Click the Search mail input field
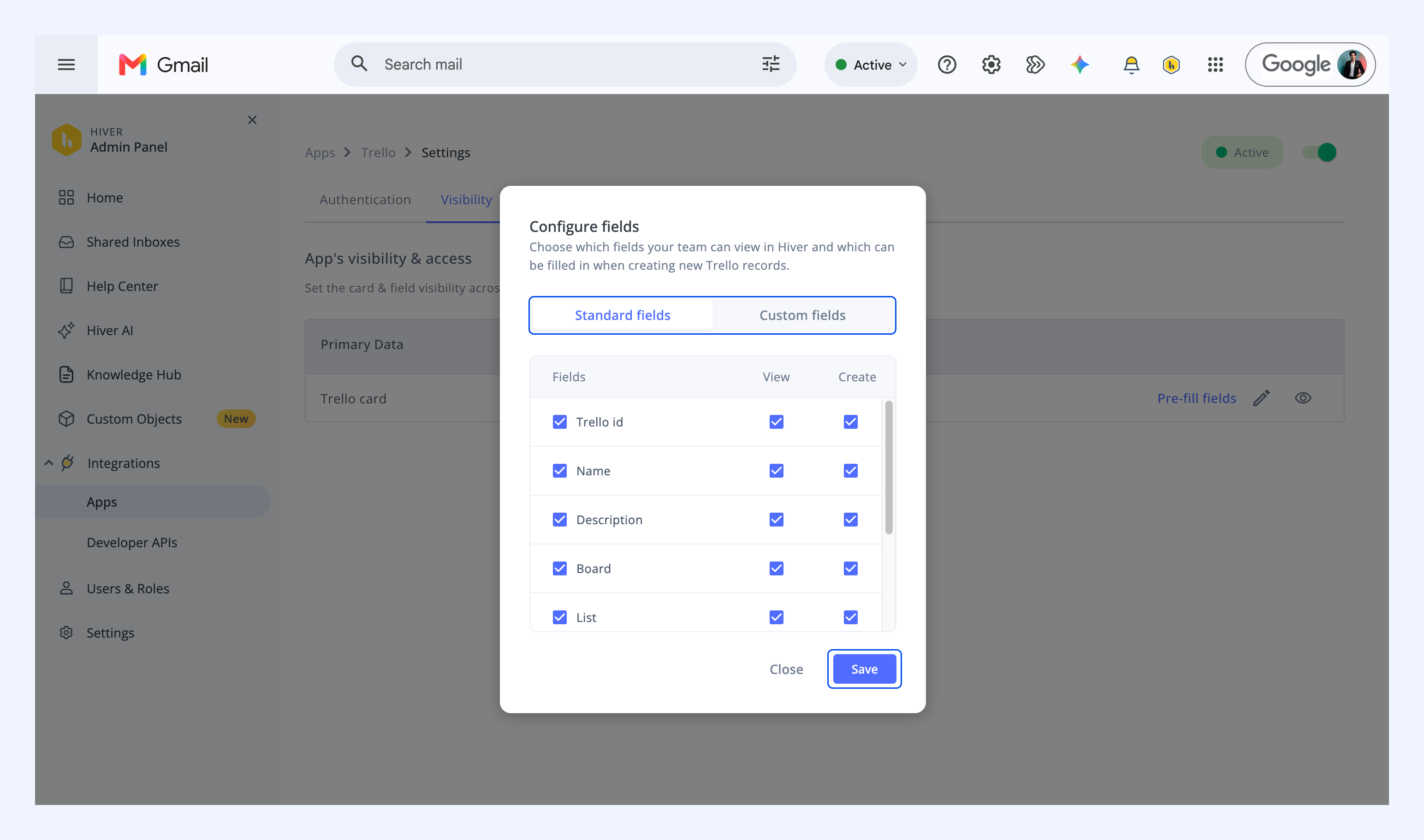This screenshot has height=840, width=1424. [x=565, y=65]
